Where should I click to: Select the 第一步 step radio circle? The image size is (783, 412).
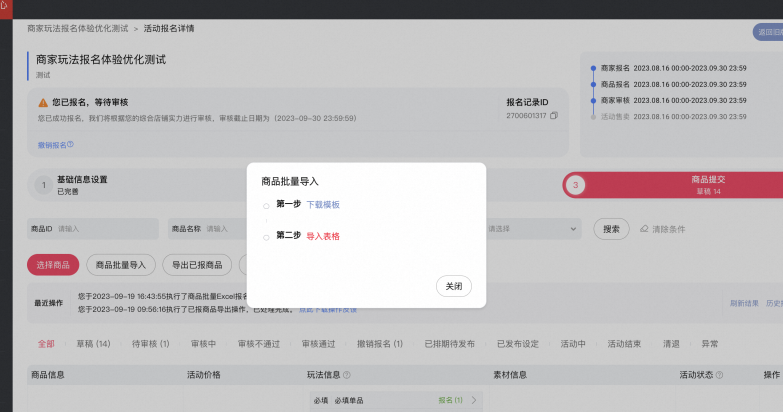tap(266, 206)
